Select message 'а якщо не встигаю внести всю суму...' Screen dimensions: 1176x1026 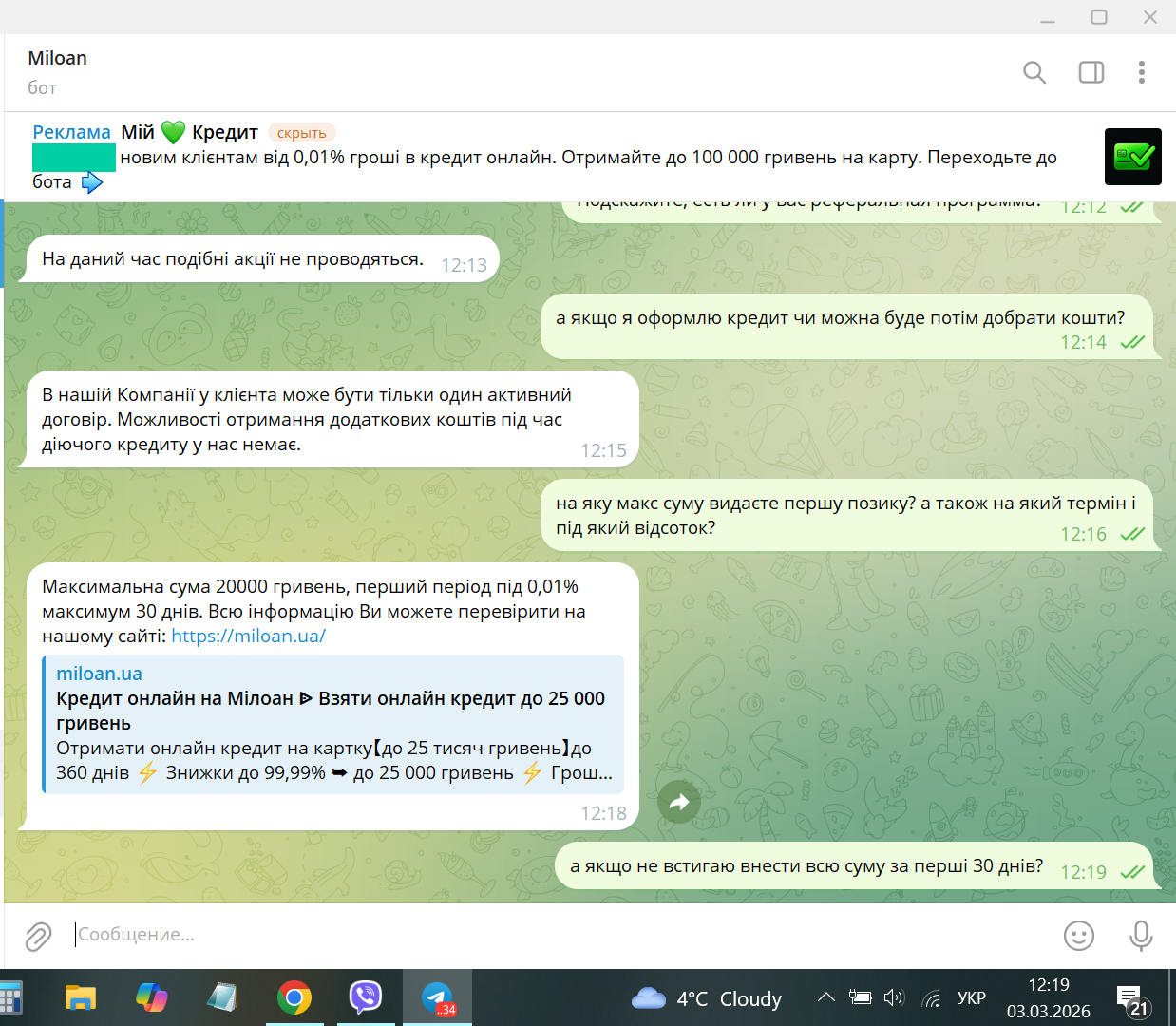point(859,865)
